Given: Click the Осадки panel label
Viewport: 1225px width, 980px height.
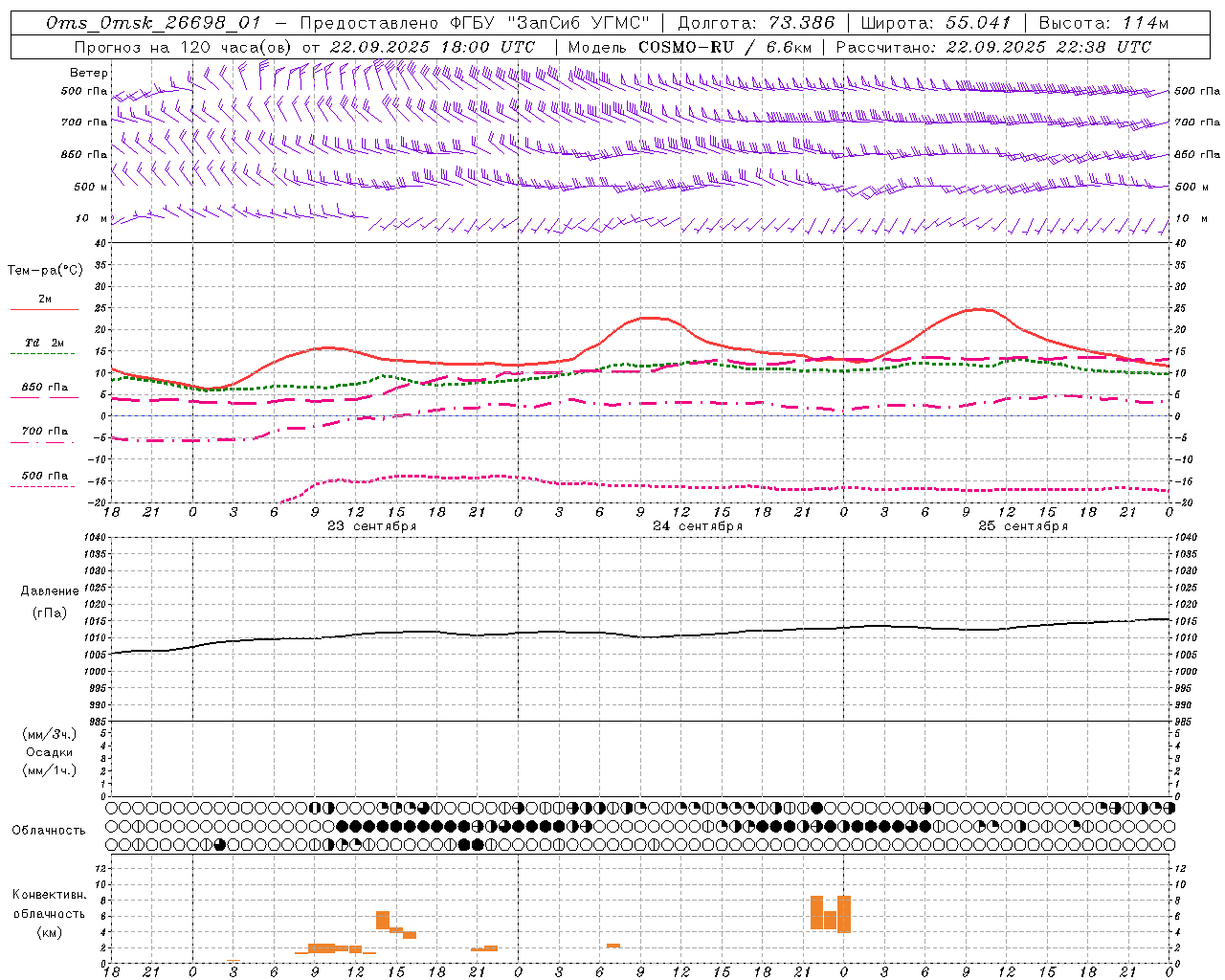Looking at the screenshot, I should 50,752.
